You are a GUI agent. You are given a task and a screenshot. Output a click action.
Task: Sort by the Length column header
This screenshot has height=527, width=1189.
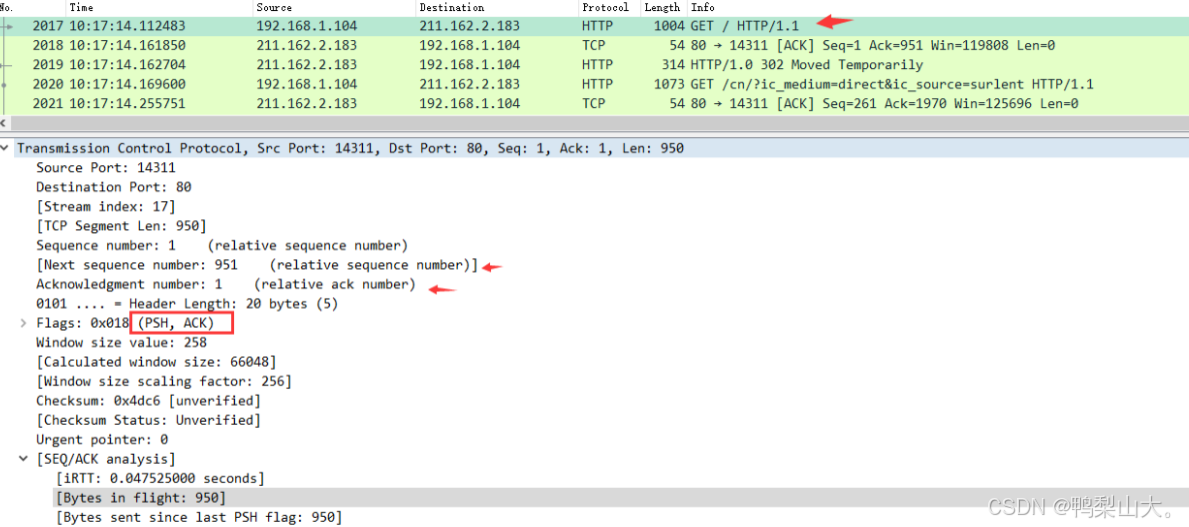(664, 8)
